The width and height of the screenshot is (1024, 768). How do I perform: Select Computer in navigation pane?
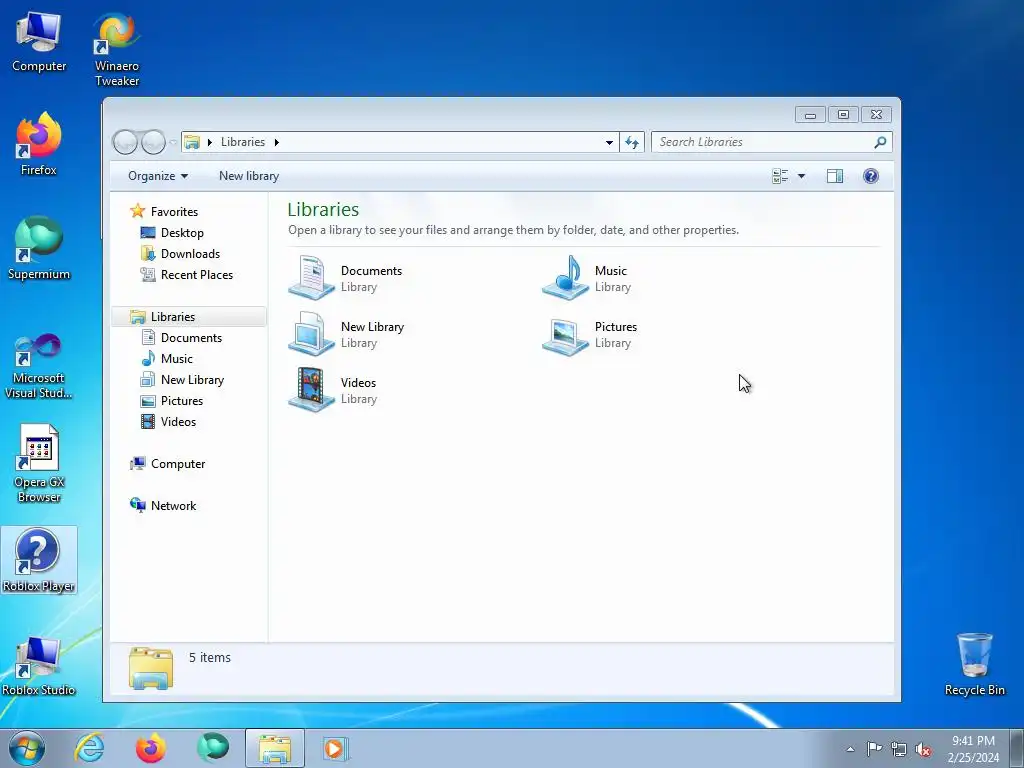click(x=178, y=464)
